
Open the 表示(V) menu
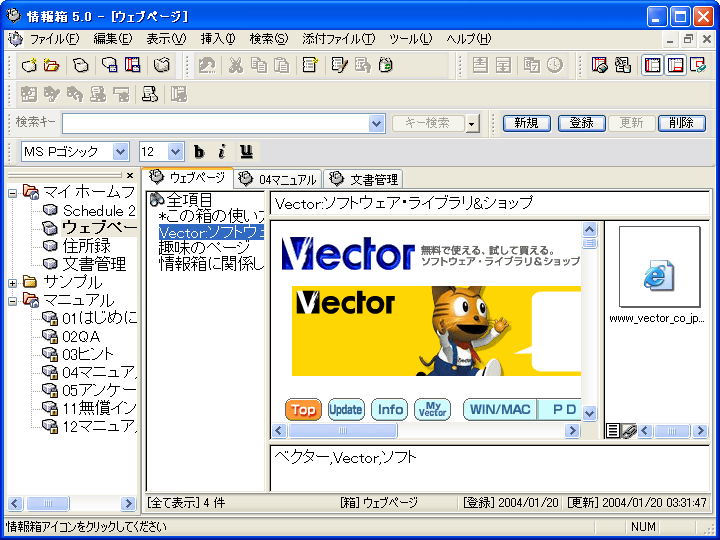(166, 39)
